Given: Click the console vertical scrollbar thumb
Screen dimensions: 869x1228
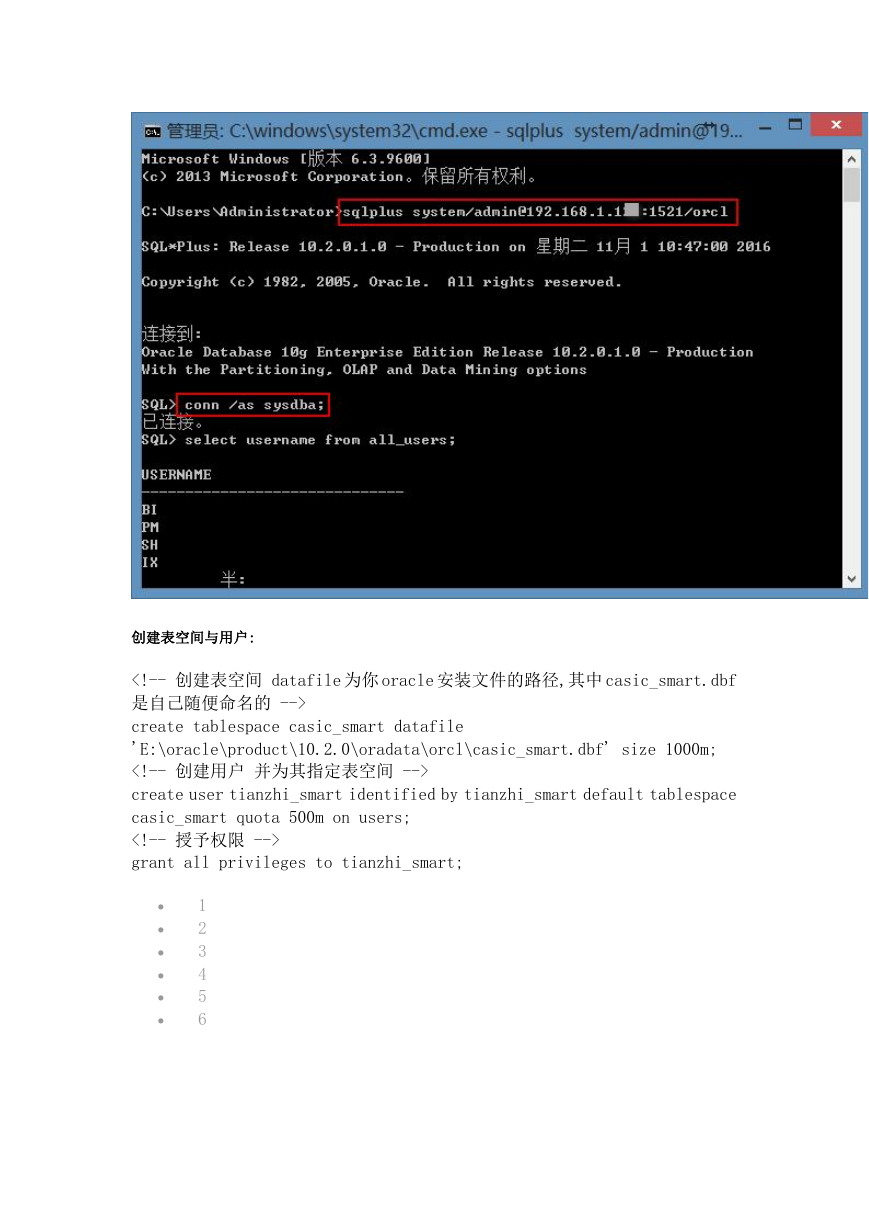Looking at the screenshot, I should coord(852,185).
